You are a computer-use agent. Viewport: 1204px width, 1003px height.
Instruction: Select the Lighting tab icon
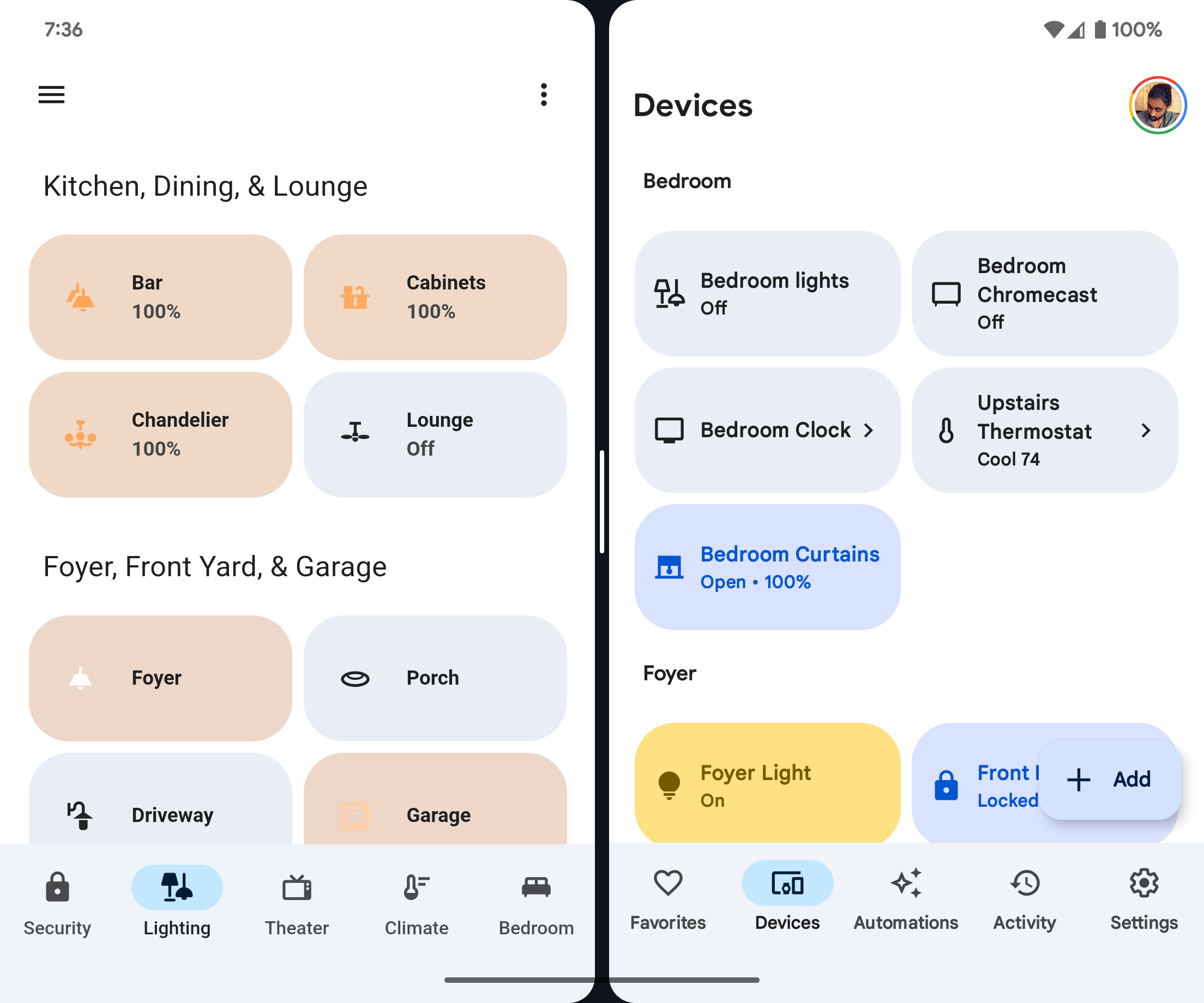click(175, 885)
